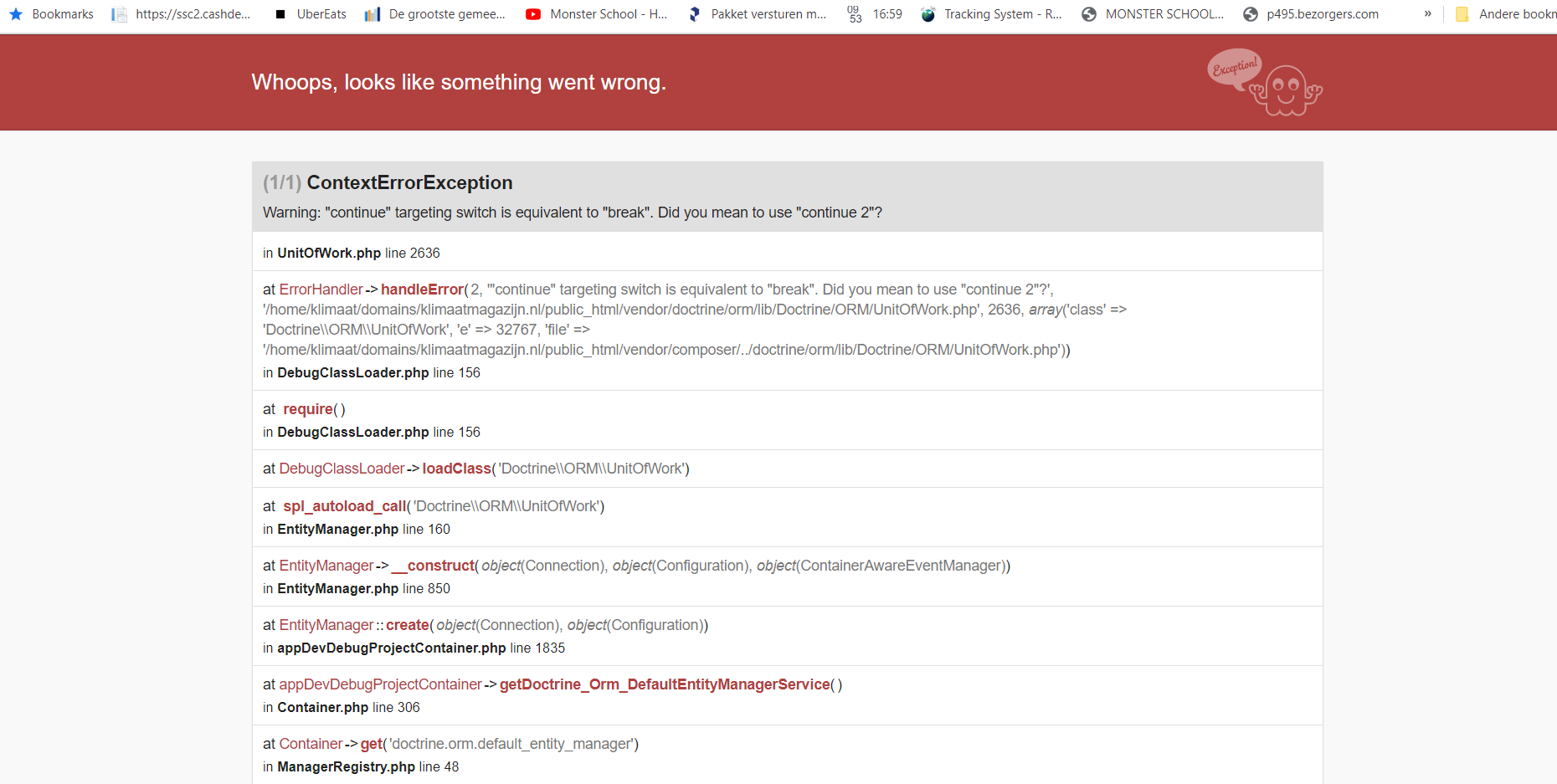Open the MONSTER SCHOOL globe bookmark
Image resolution: width=1557 pixels, height=784 pixels.
pyautogui.click(x=1153, y=14)
